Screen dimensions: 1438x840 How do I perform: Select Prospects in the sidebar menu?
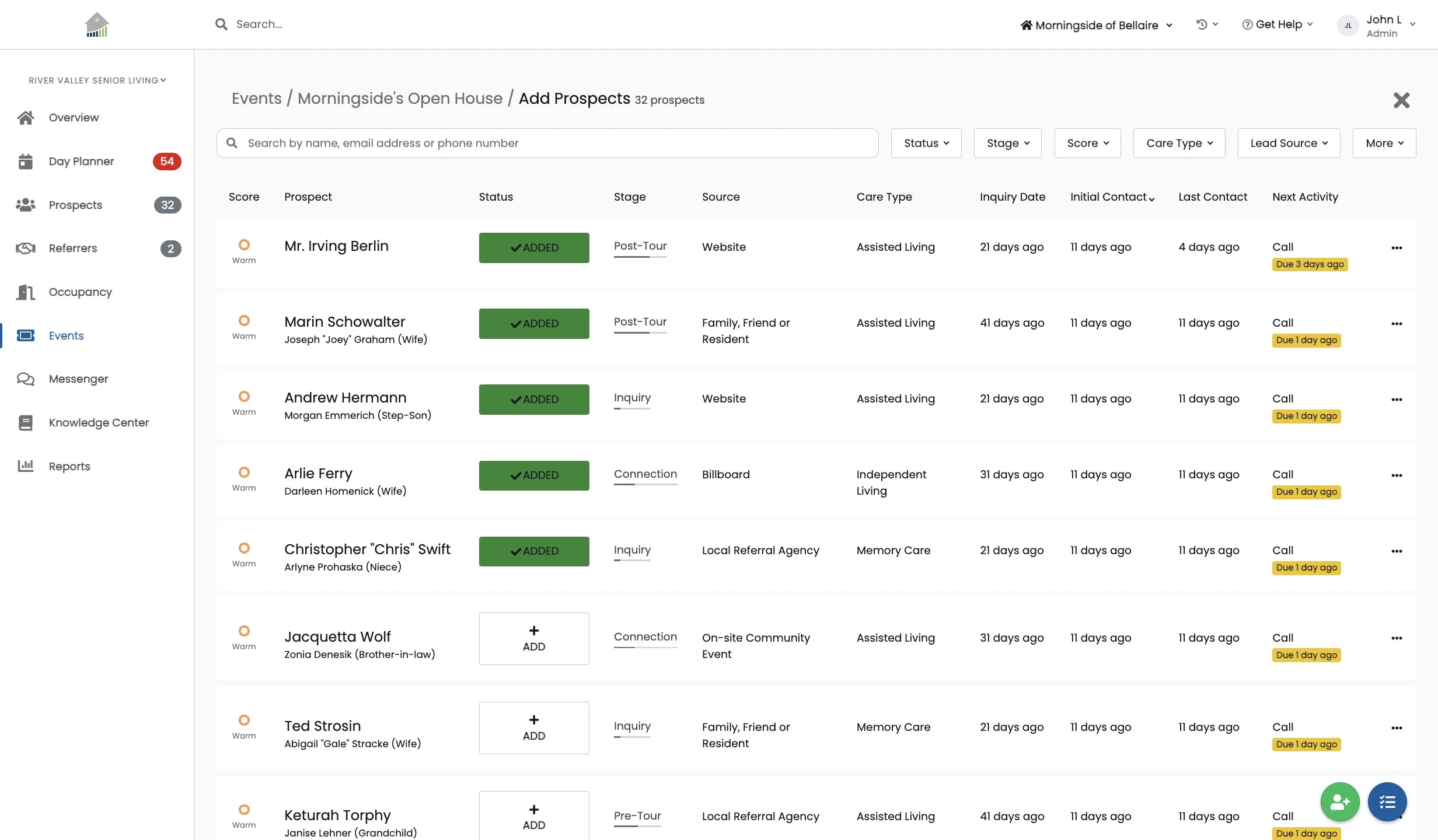point(75,205)
